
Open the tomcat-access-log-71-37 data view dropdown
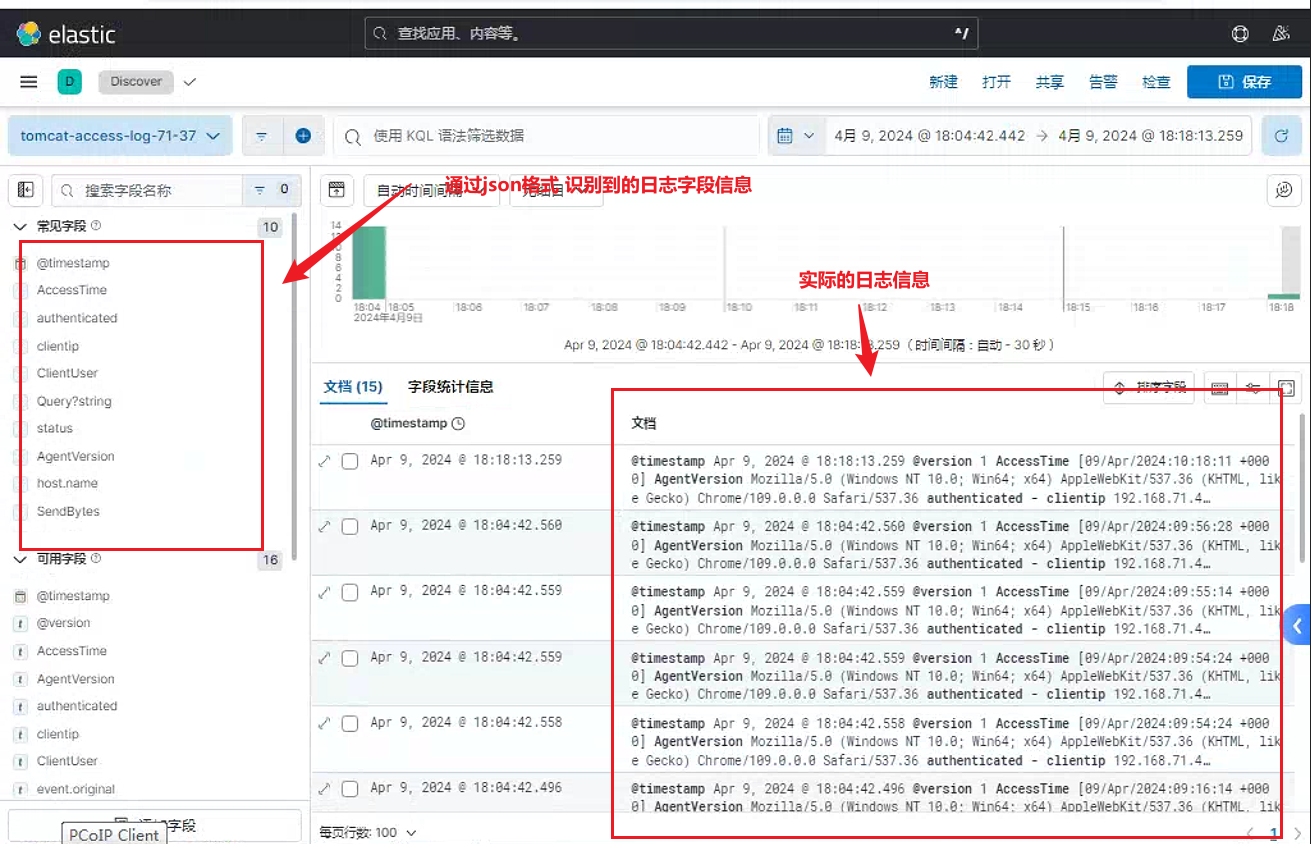pos(120,136)
